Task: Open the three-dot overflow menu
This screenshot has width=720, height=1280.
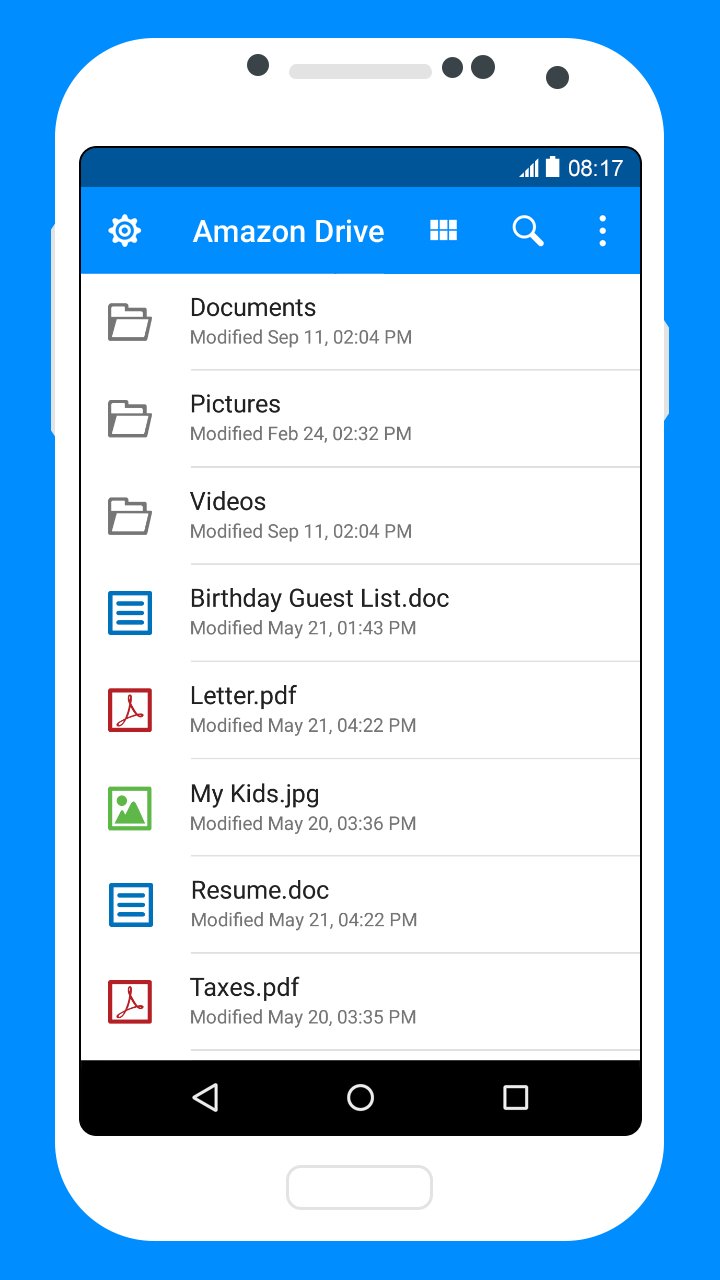Action: [602, 231]
